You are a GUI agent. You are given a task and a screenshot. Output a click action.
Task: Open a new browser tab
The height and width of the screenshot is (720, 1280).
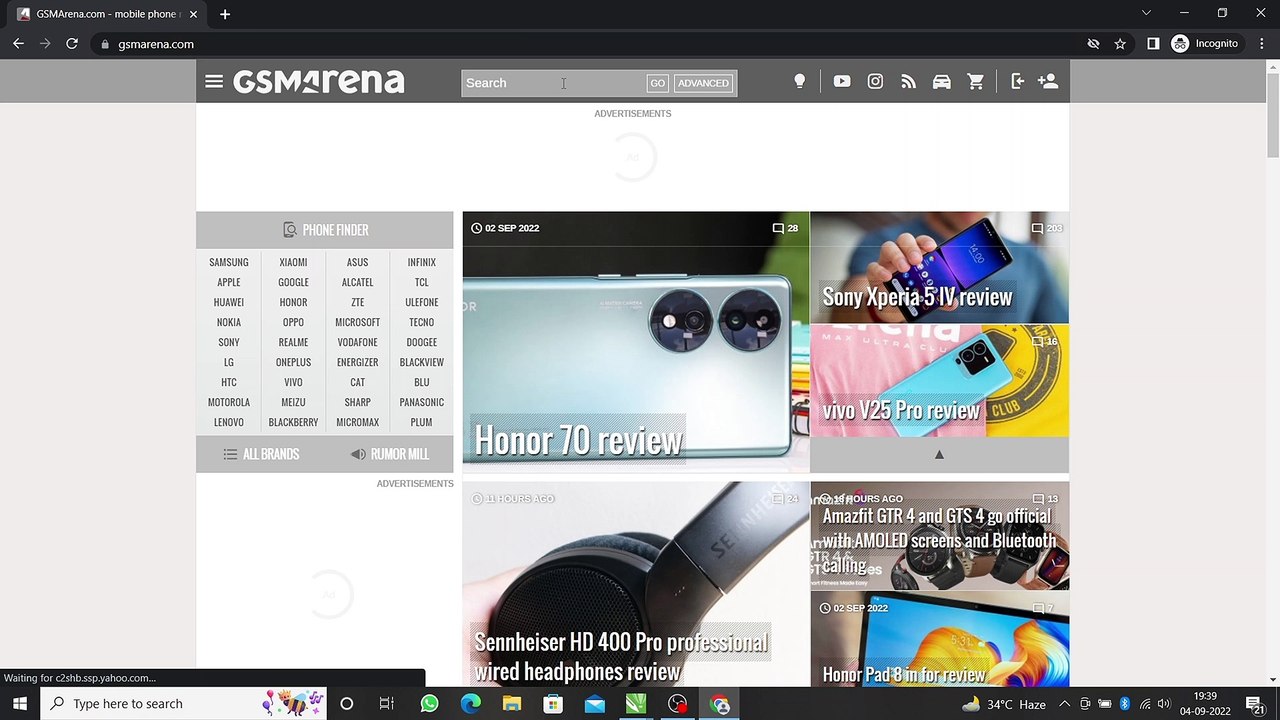(225, 14)
